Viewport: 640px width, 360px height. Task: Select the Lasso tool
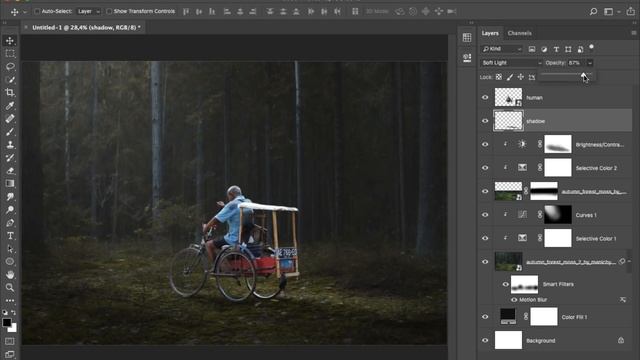(x=10, y=67)
